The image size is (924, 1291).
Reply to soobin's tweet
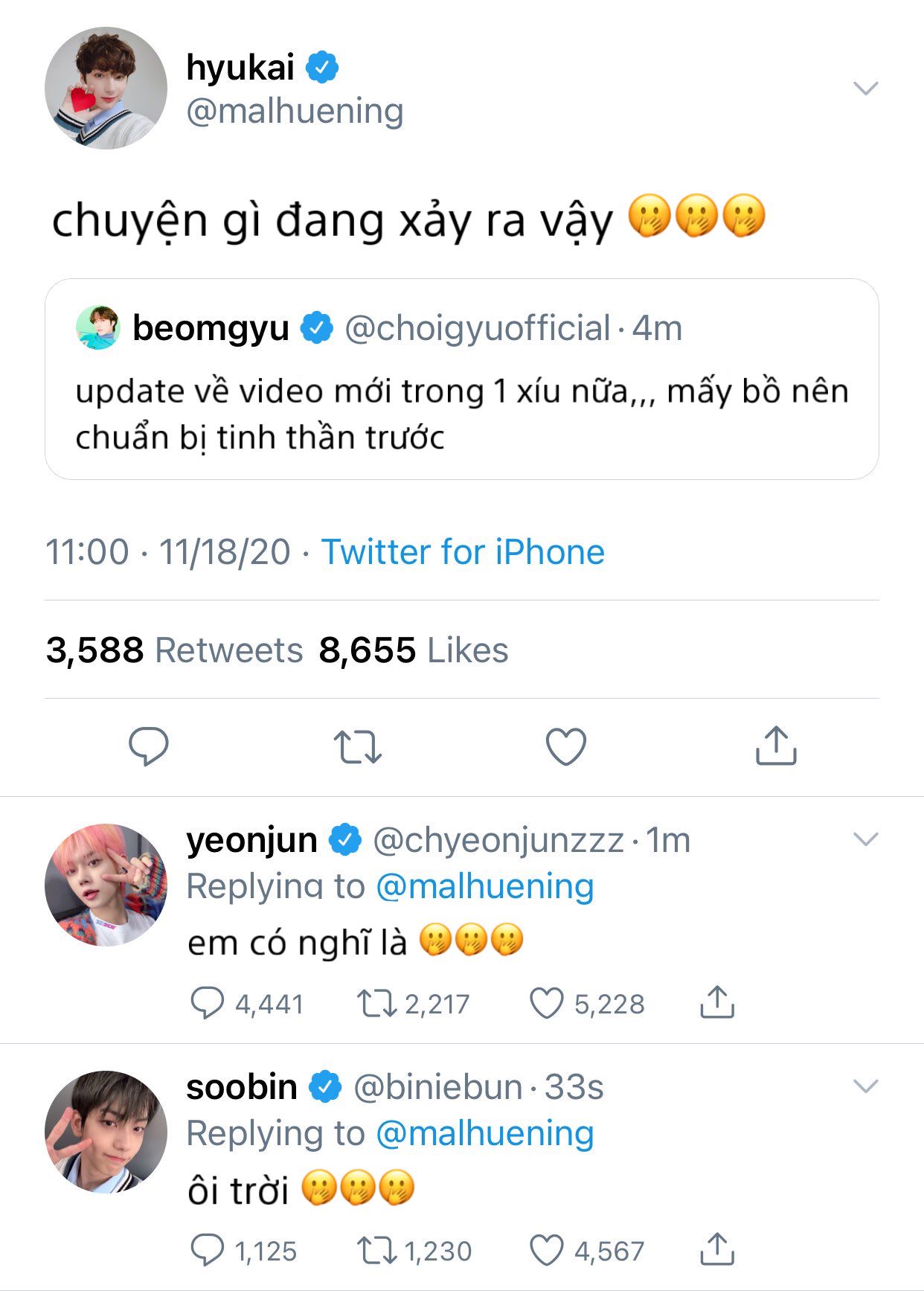[207, 1250]
